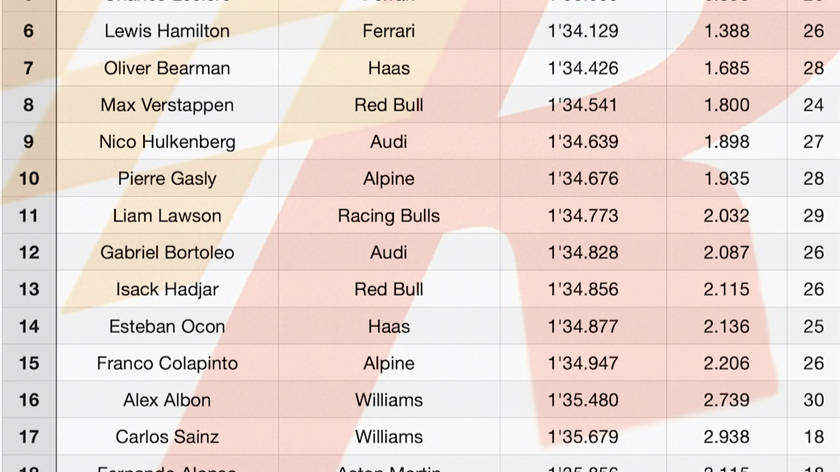Select the Nico Hulkenberg cell
Viewport: 840px width, 472px height.
tap(167, 142)
